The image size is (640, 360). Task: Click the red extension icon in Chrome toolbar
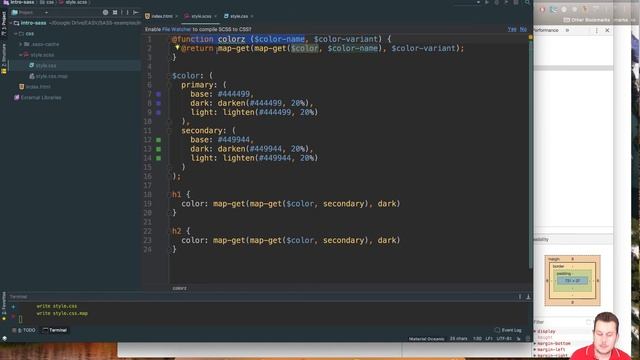coord(542,9)
